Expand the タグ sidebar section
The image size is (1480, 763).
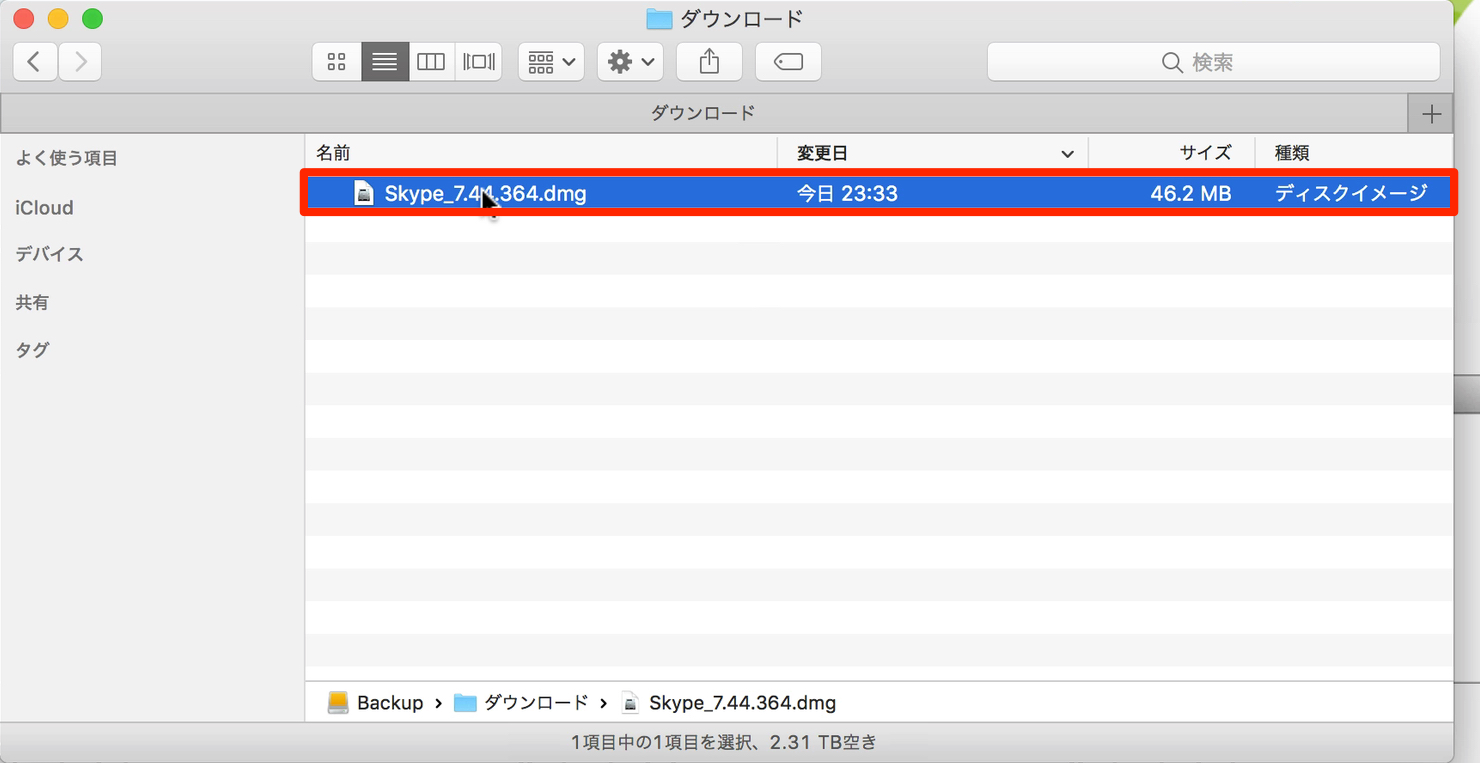pos(32,349)
